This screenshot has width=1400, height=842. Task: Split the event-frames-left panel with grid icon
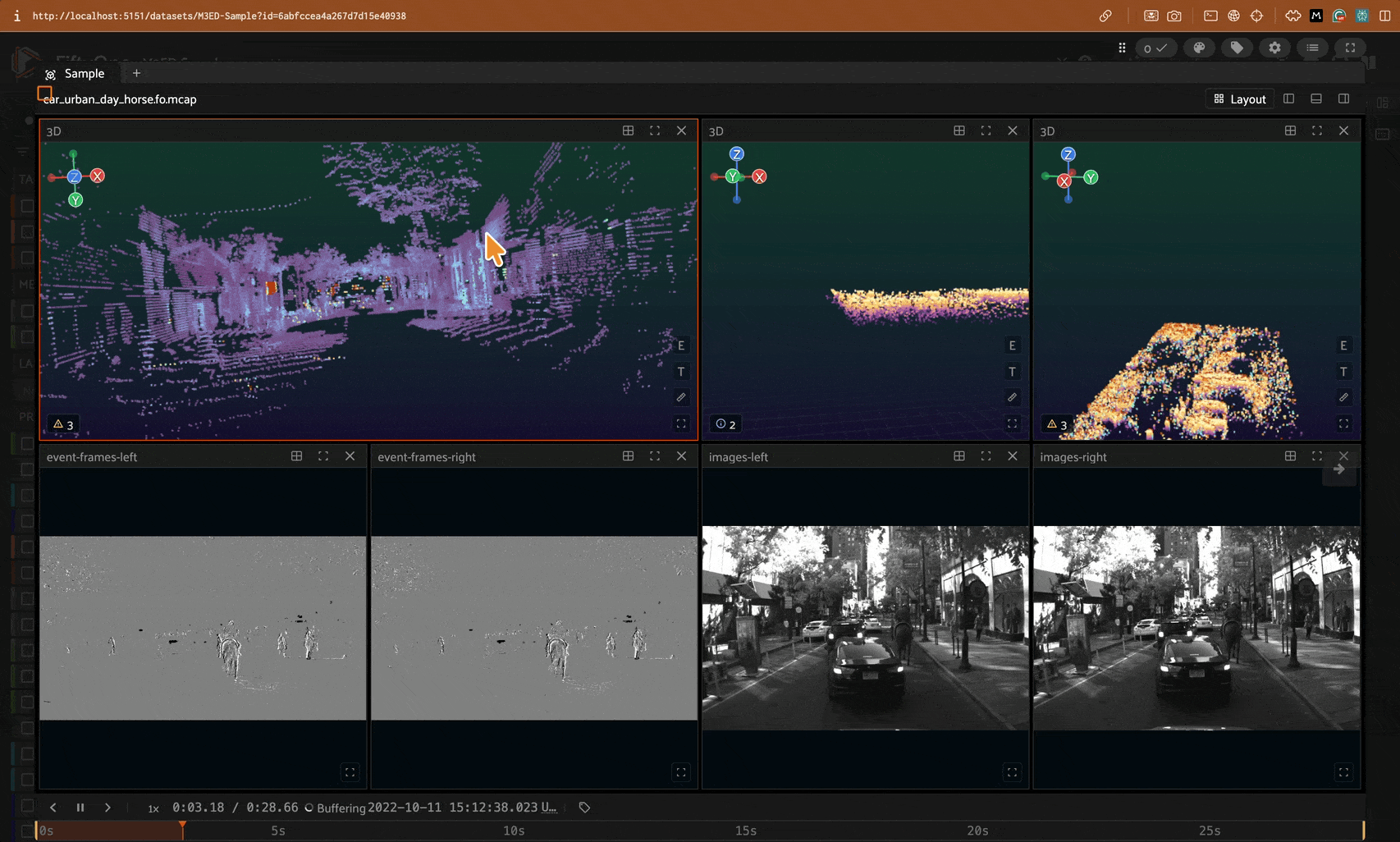[297, 456]
